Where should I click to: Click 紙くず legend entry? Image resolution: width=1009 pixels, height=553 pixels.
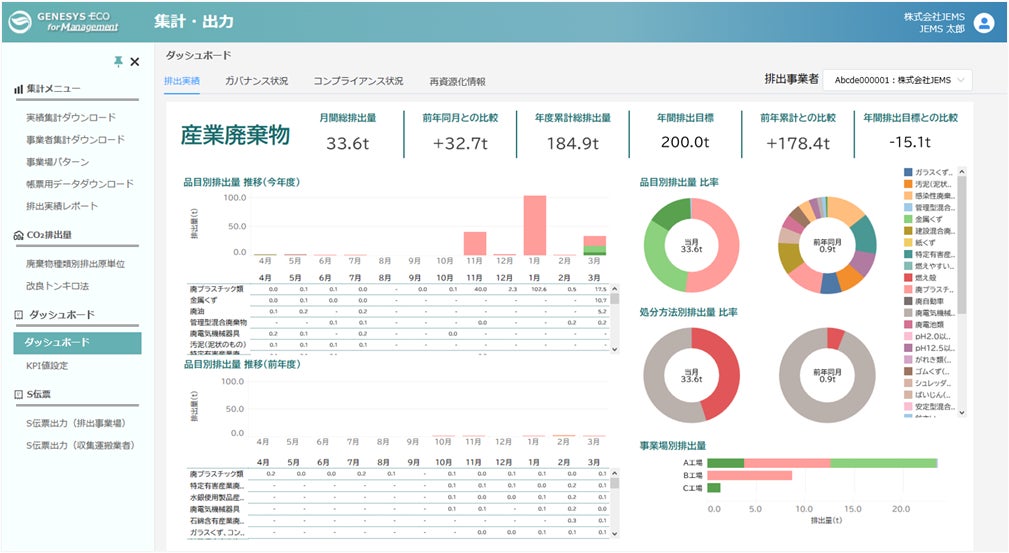coord(920,243)
